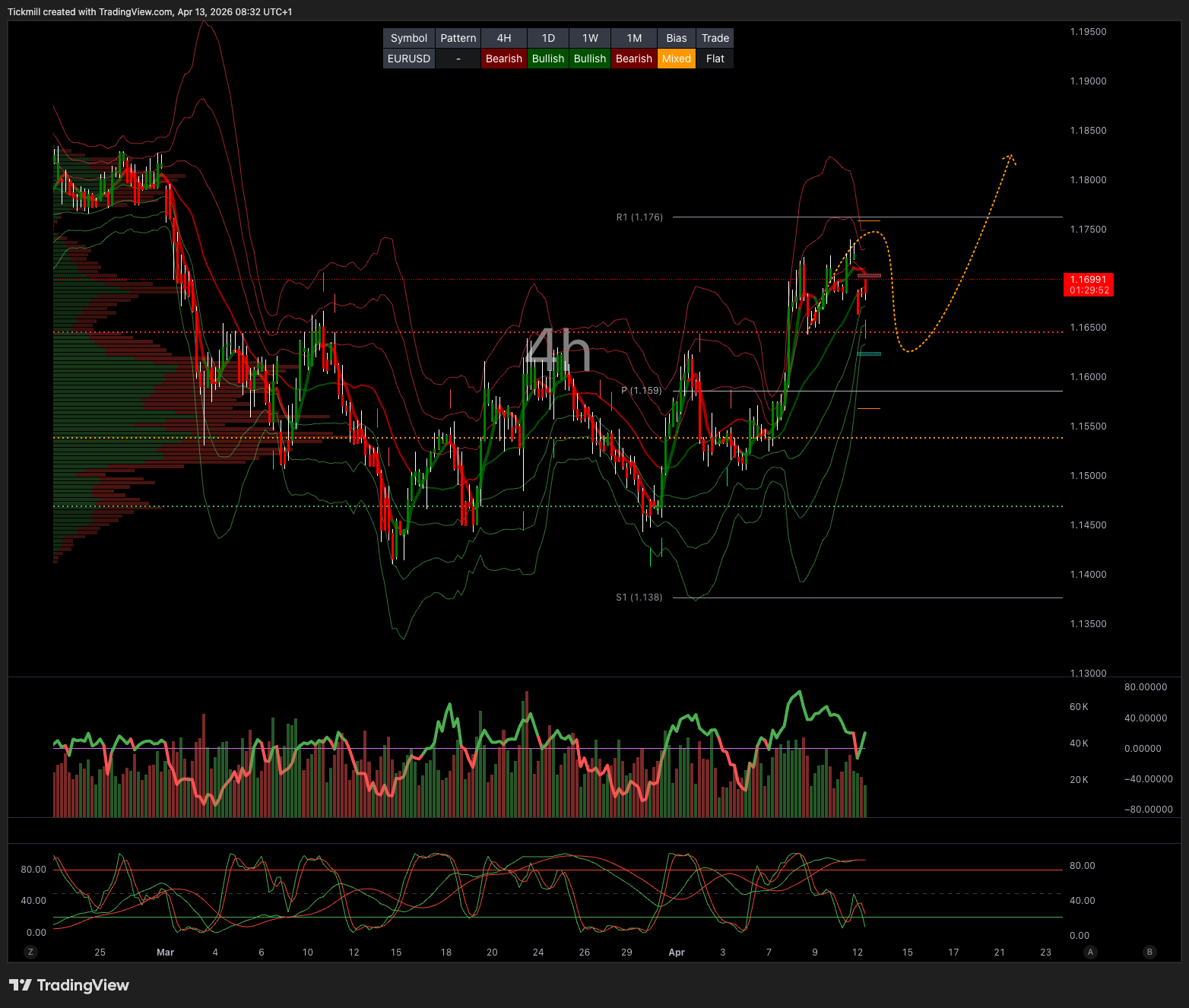This screenshot has width=1189, height=1008.
Task: Click the TradingView logo
Action: tap(69, 985)
